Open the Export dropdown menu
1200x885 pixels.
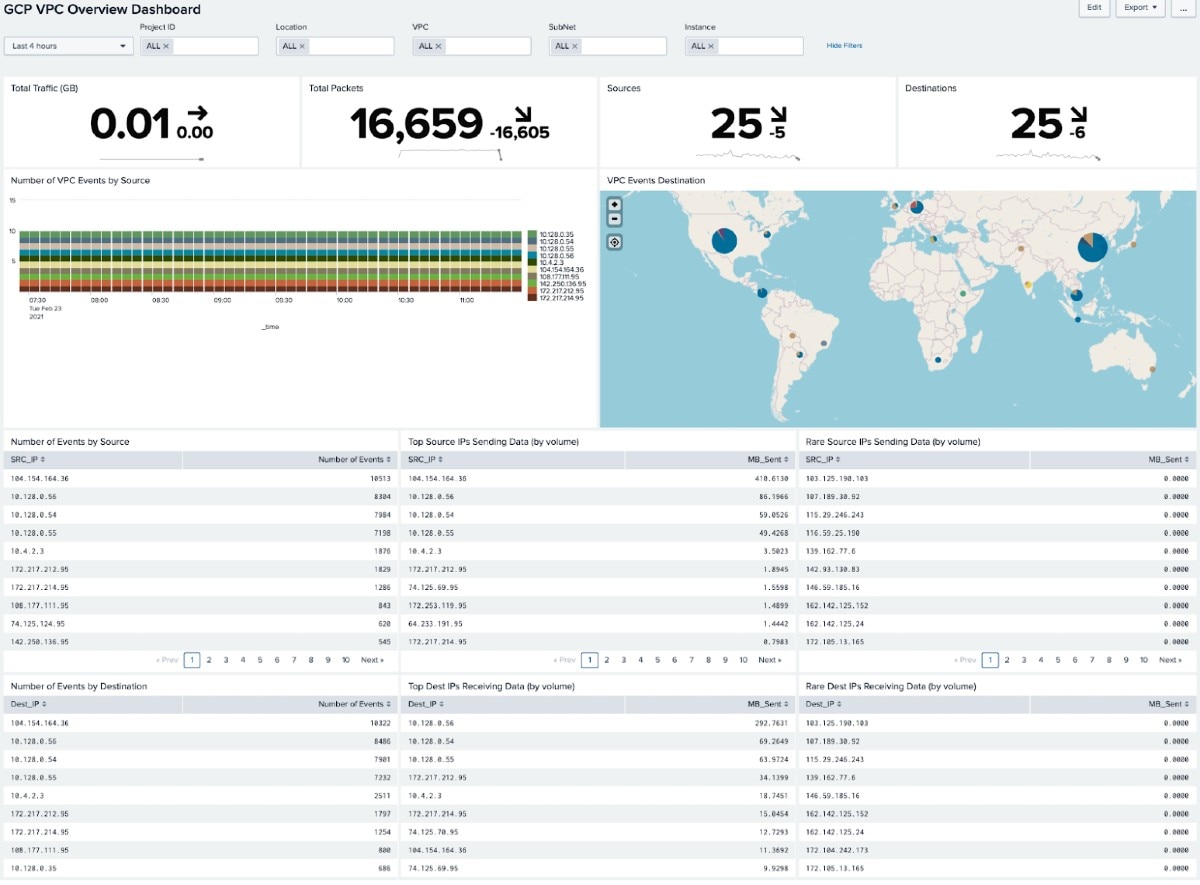[1141, 8]
